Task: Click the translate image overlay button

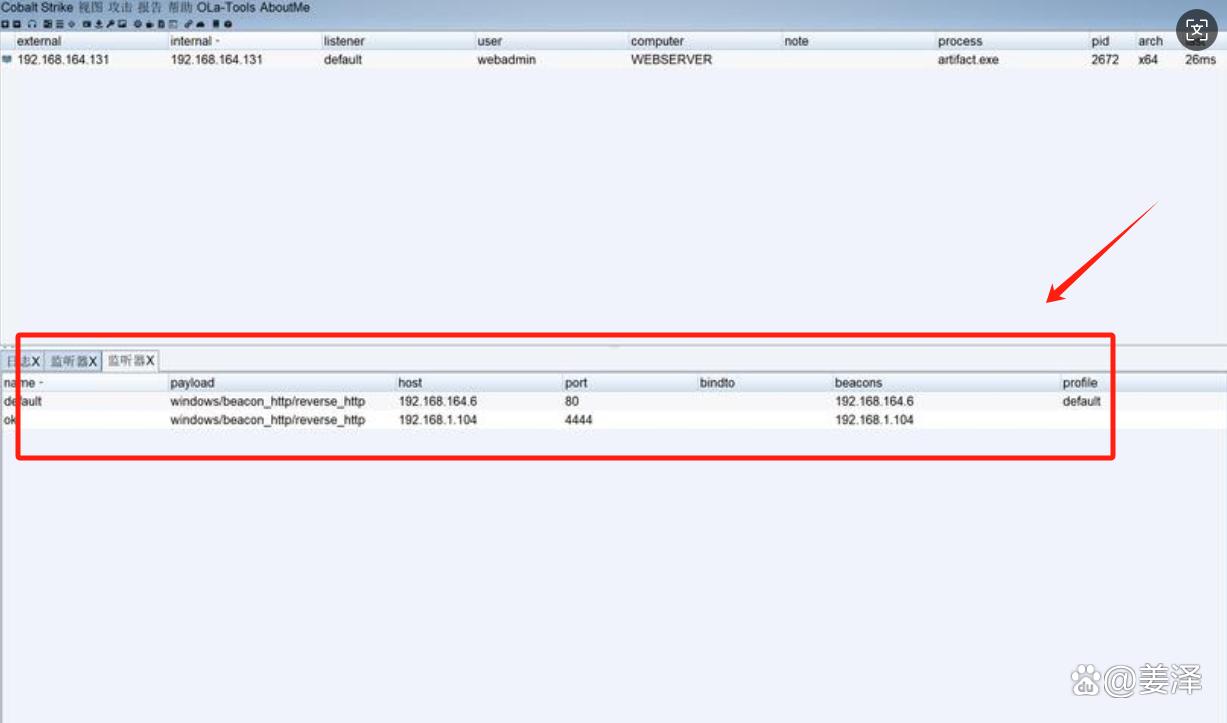Action: [1197, 30]
